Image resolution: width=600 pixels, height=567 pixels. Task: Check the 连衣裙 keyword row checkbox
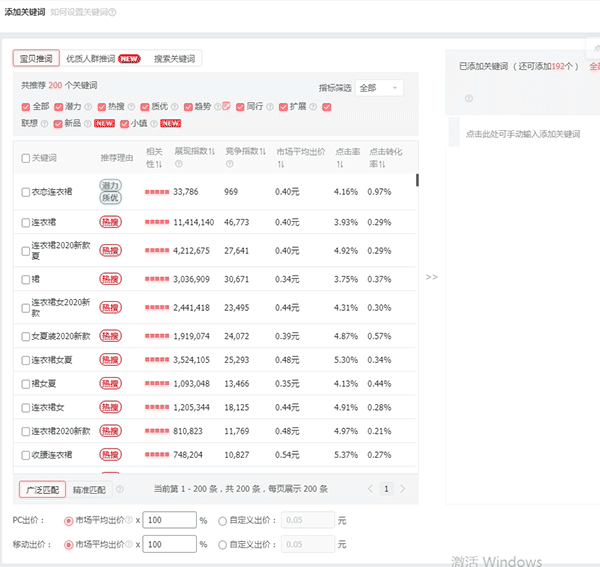[26, 222]
